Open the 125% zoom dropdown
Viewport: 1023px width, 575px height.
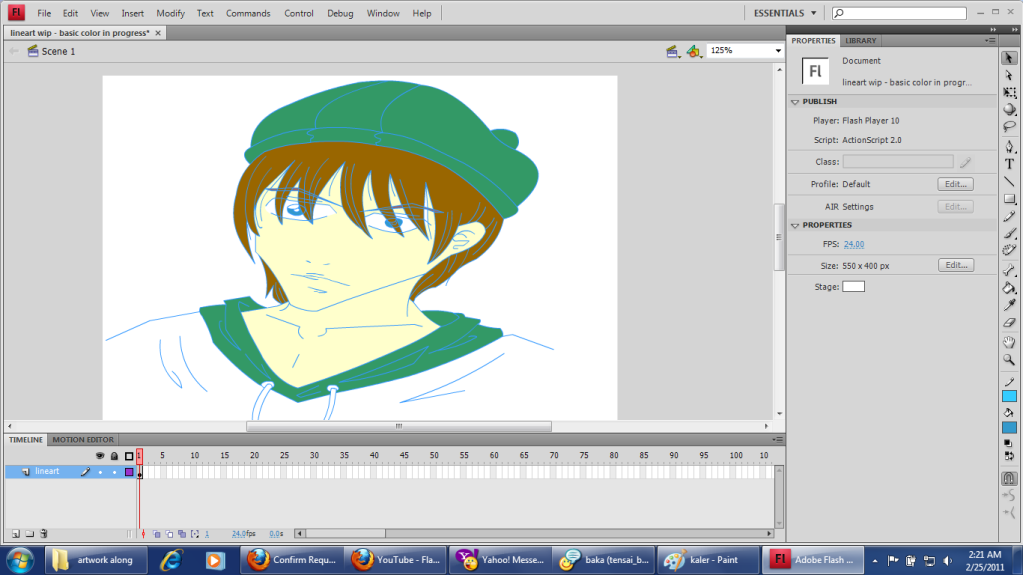pyautogui.click(x=778, y=51)
